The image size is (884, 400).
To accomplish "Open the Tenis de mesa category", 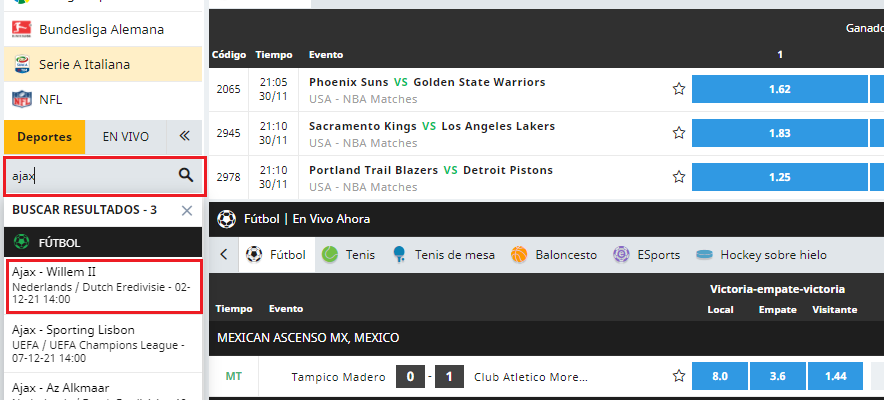I will 444,255.
